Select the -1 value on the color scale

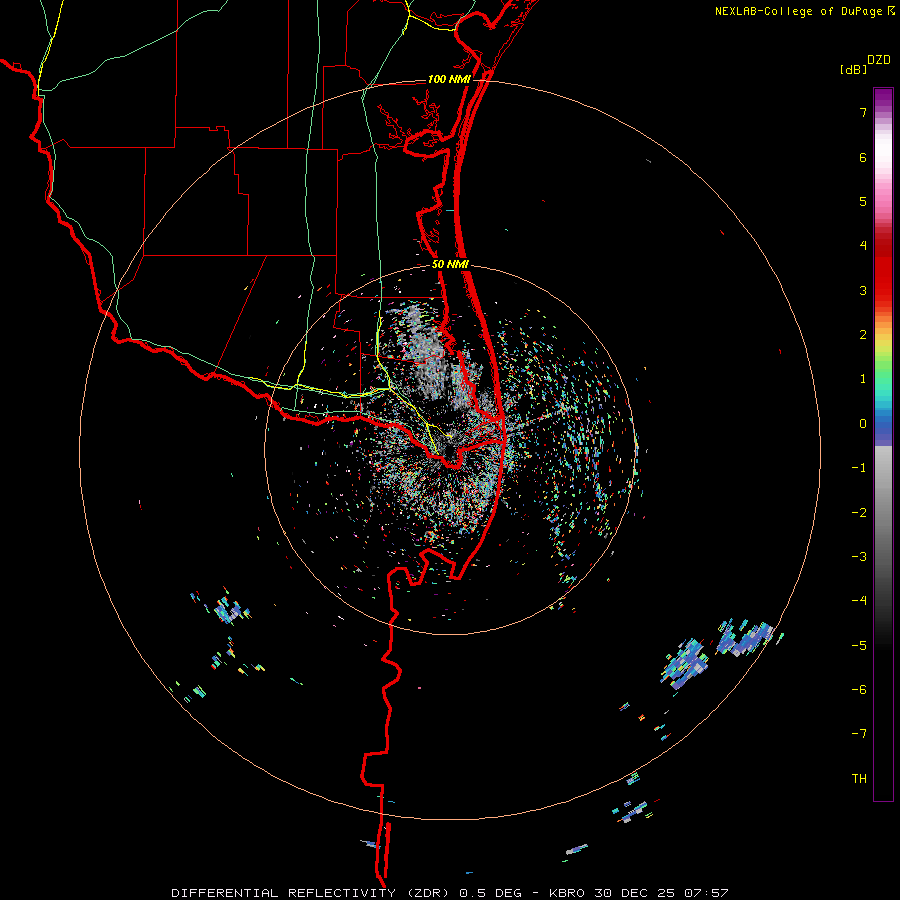859,468
